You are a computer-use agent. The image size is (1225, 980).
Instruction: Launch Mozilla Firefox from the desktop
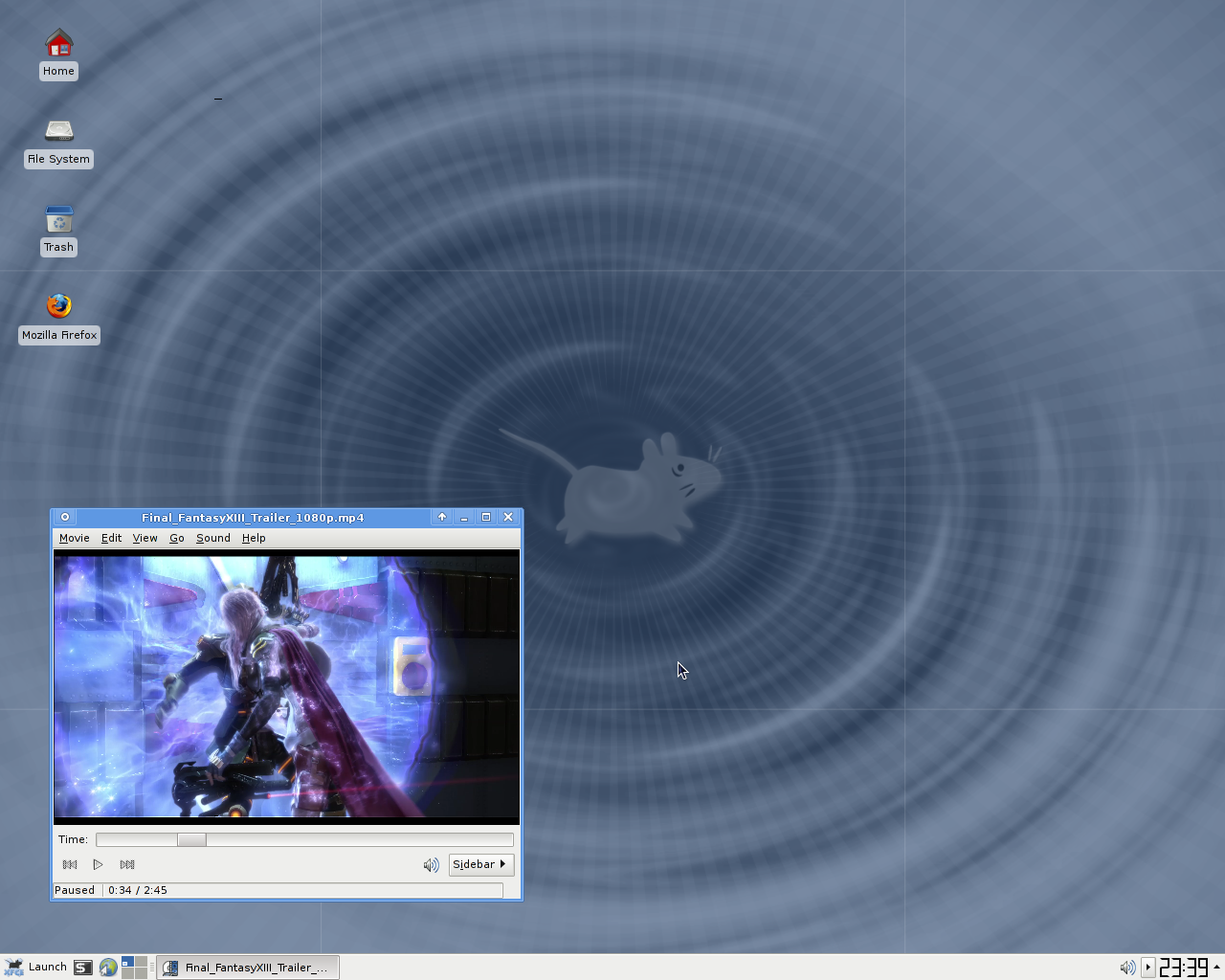tap(59, 318)
